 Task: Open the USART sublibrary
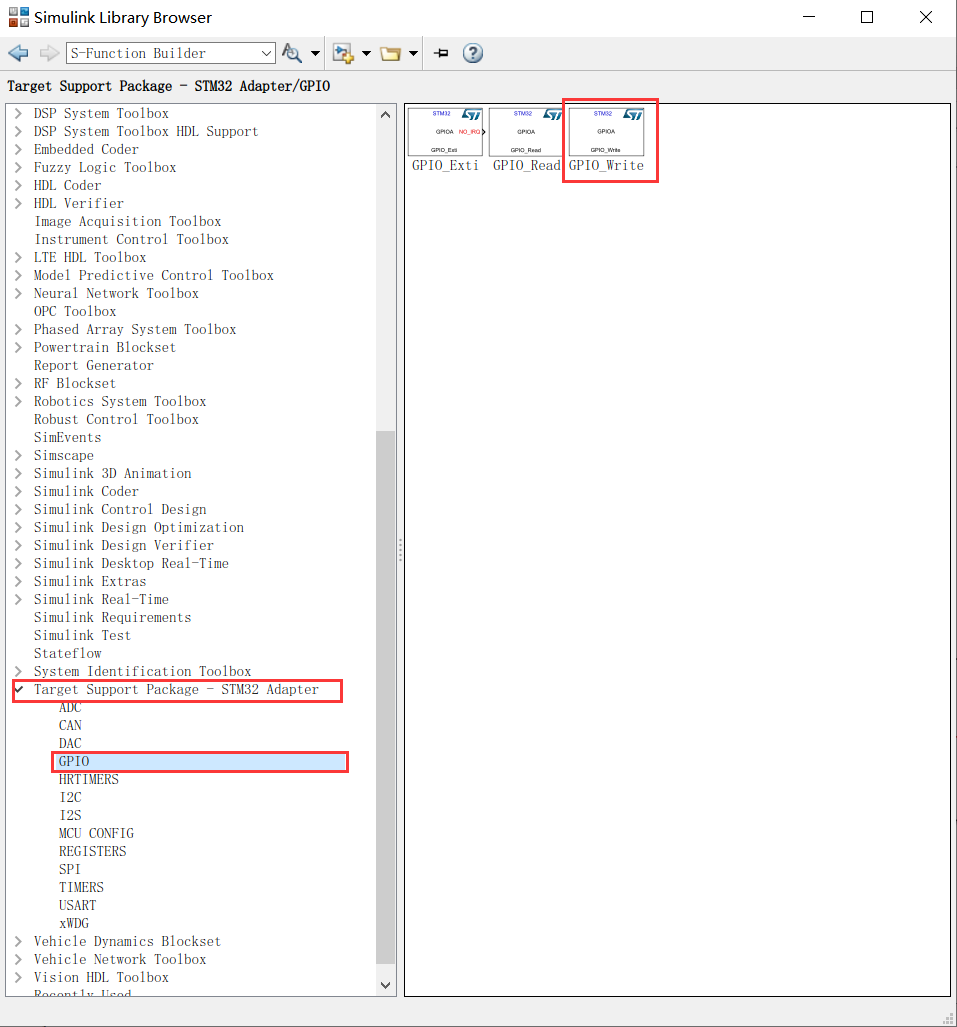click(x=77, y=905)
